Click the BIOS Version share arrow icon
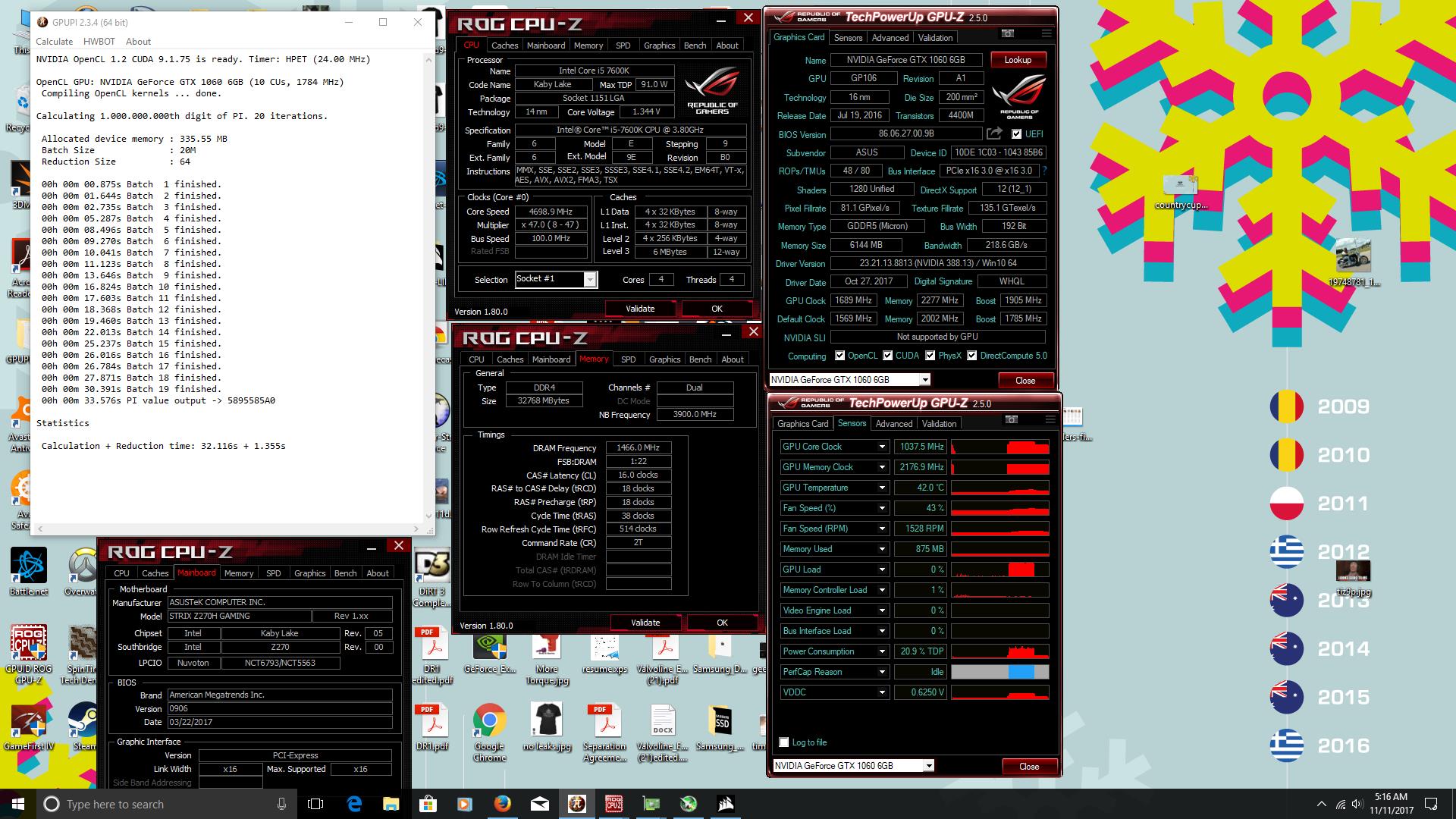This screenshot has height=819, width=1456. (x=994, y=133)
